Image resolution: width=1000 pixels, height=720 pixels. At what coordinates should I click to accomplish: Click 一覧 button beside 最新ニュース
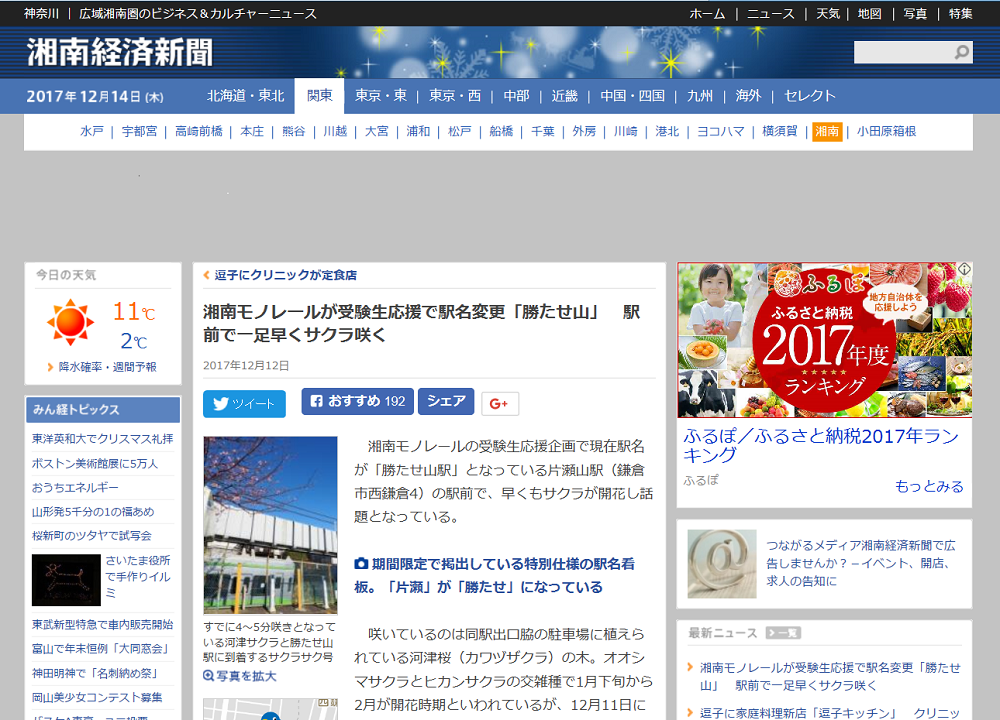point(783,633)
